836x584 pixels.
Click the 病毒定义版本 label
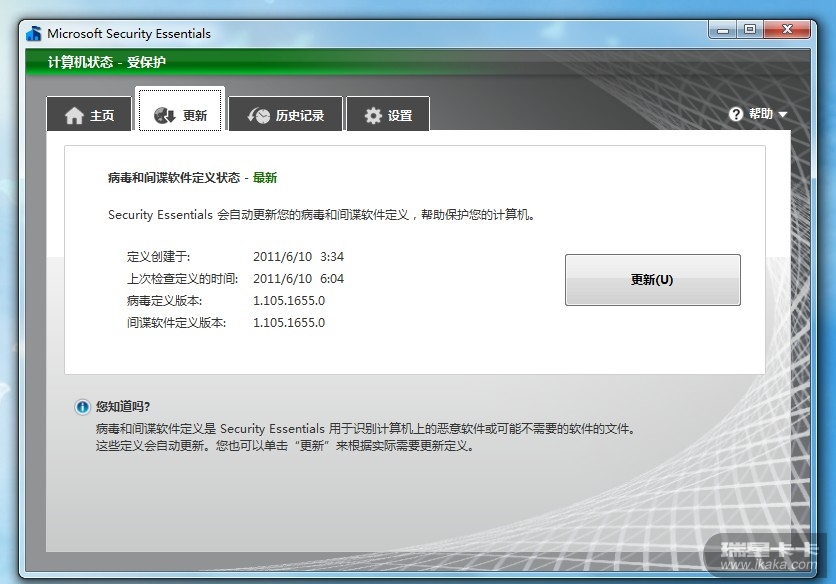(x=164, y=300)
